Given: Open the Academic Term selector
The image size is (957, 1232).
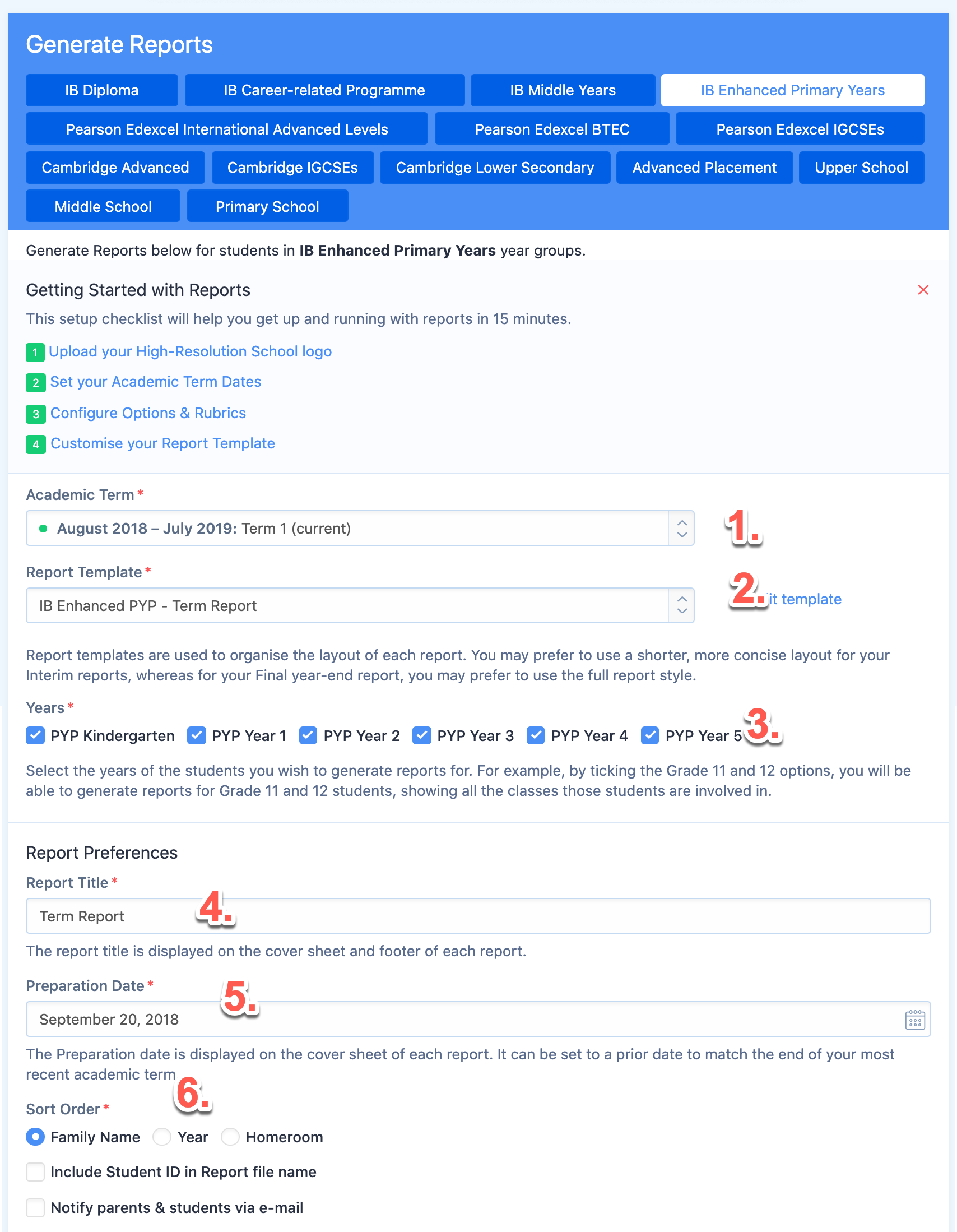Looking at the screenshot, I should click(360, 529).
